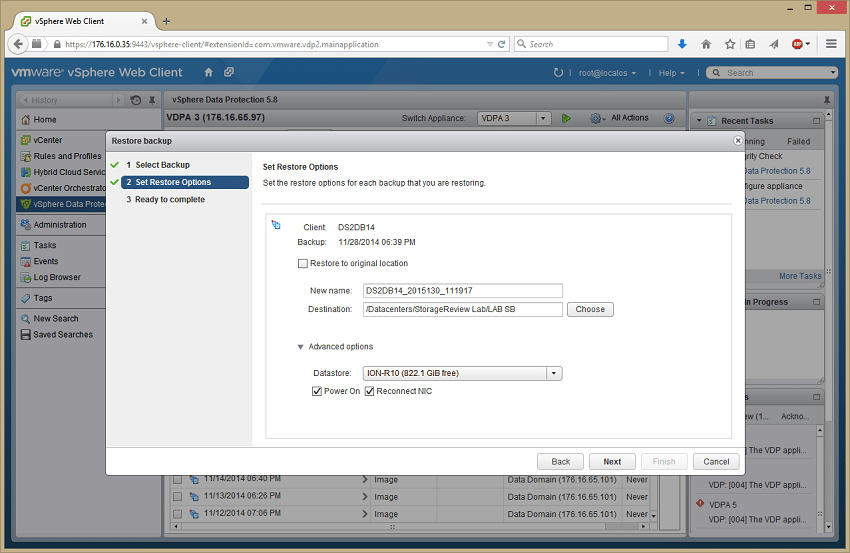Edit the New name text field

click(462, 291)
